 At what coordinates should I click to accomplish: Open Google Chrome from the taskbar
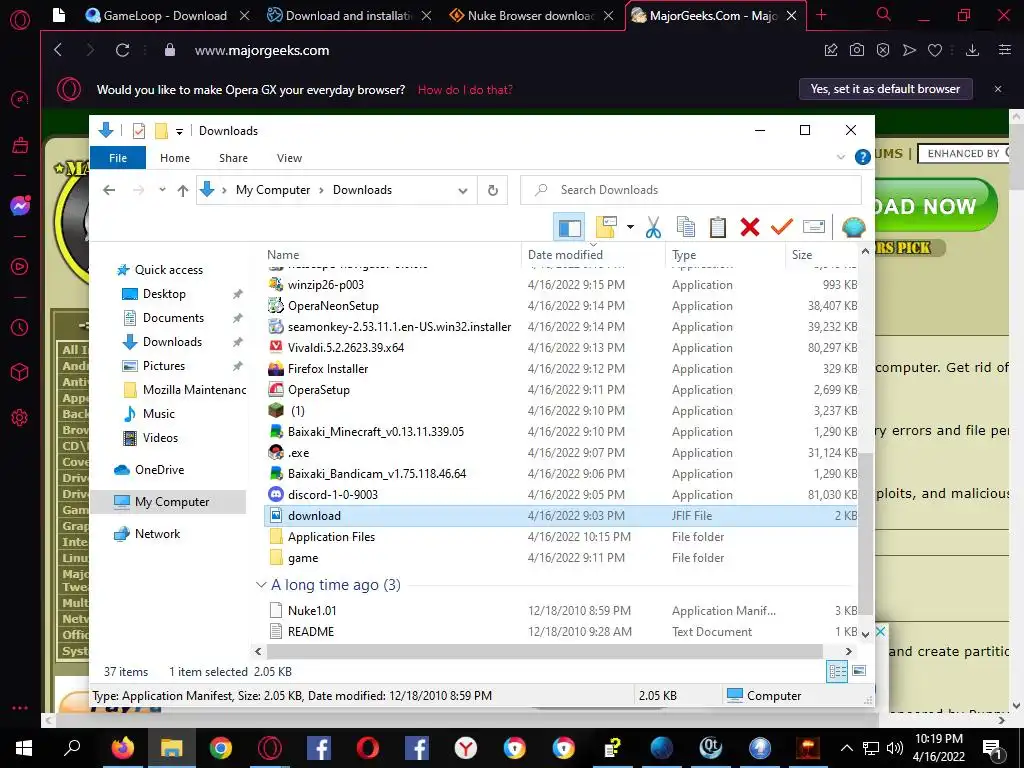click(221, 748)
